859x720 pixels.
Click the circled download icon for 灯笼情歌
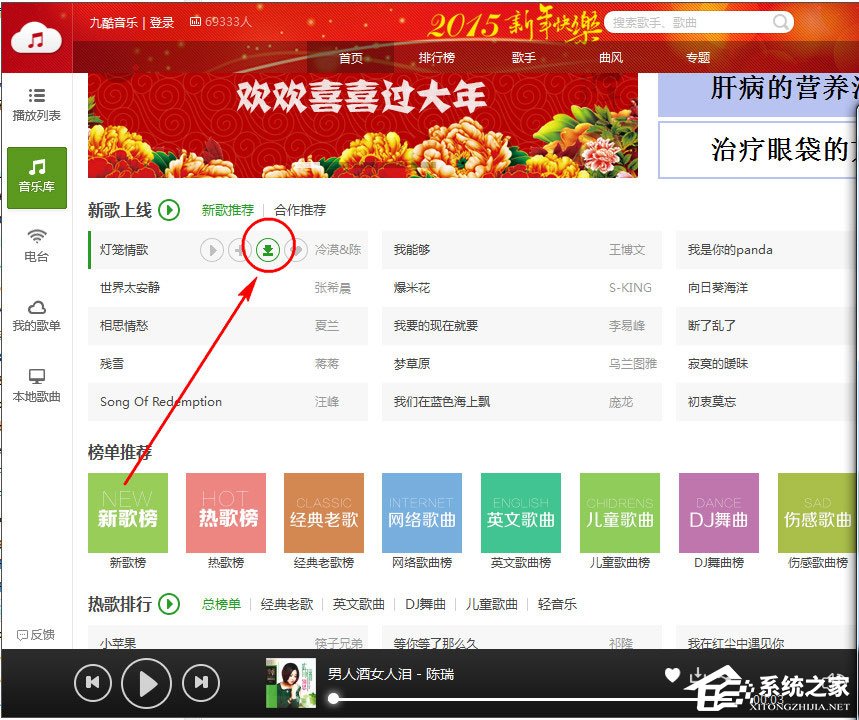[267, 250]
